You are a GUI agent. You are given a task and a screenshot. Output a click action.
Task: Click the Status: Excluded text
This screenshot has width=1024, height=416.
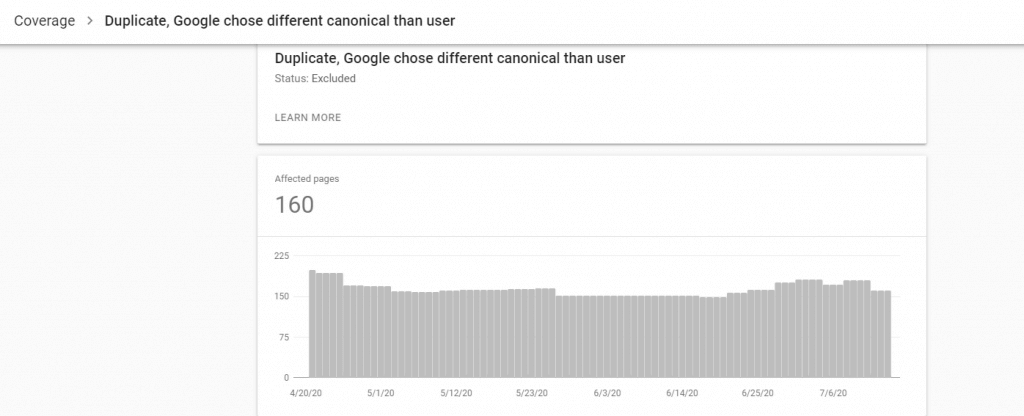pos(315,78)
